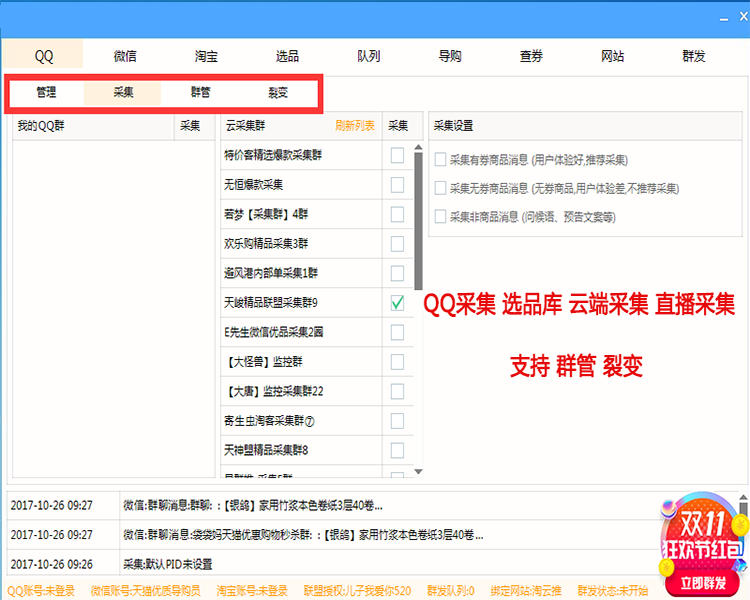The width and height of the screenshot is (750, 600).
Task: Enable 【大唐】监控采集群22 checkbox
Action: (397, 391)
